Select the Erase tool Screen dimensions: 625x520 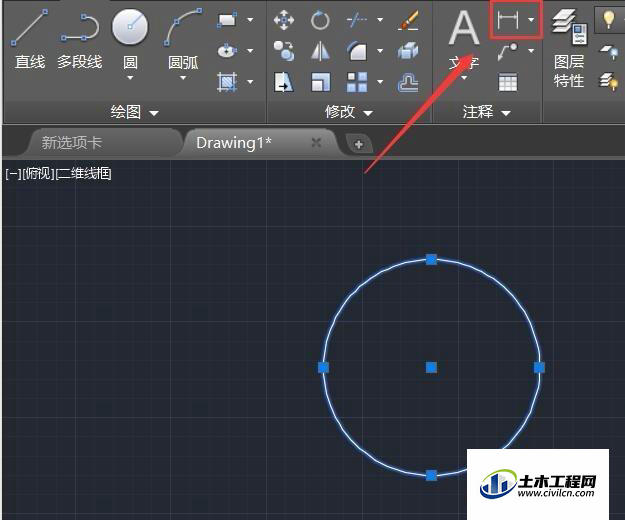[x=409, y=20]
